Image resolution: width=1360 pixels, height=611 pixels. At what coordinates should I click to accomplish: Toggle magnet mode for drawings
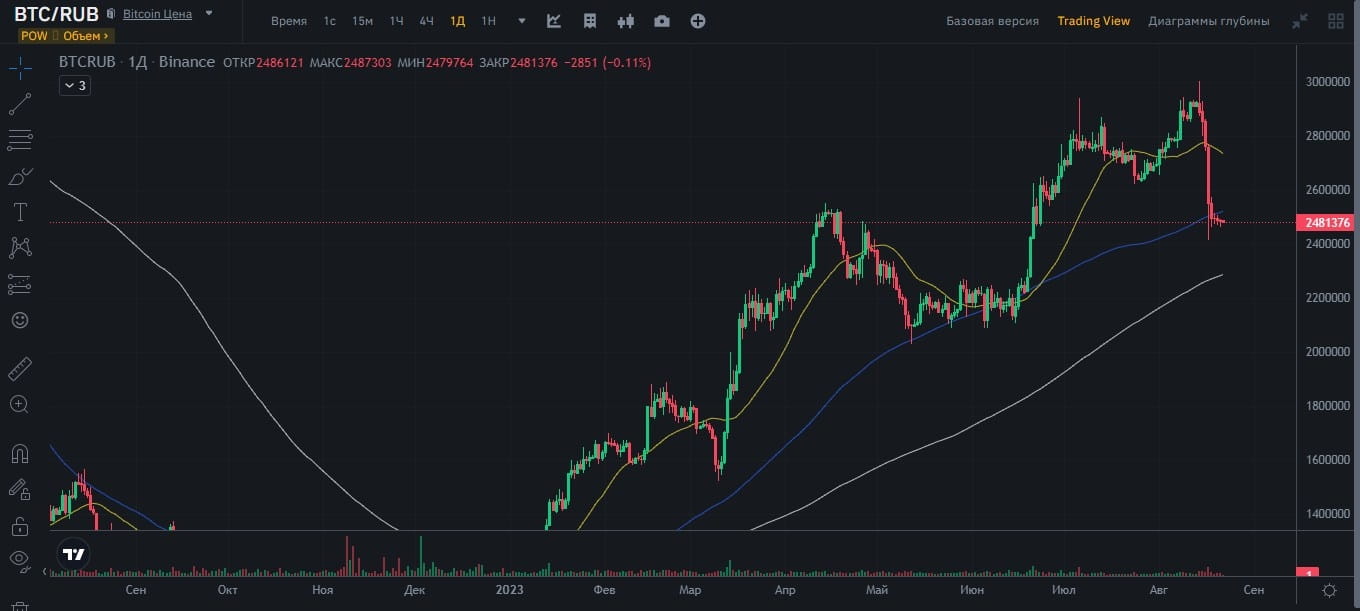(19, 453)
